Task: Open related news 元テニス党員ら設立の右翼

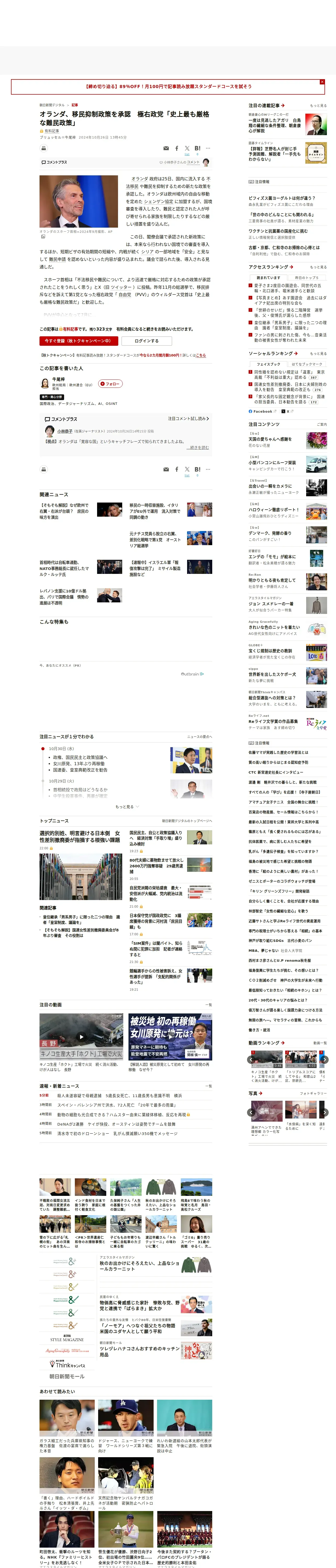Action: [x=155, y=539]
